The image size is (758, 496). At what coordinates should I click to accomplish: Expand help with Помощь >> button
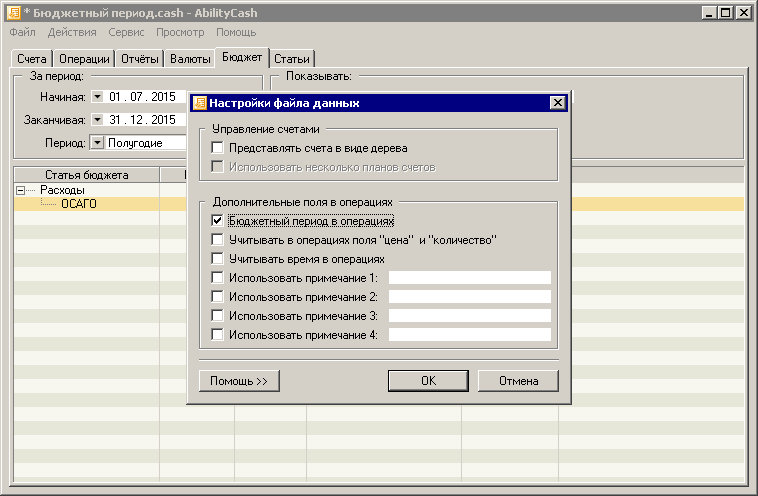(x=239, y=381)
